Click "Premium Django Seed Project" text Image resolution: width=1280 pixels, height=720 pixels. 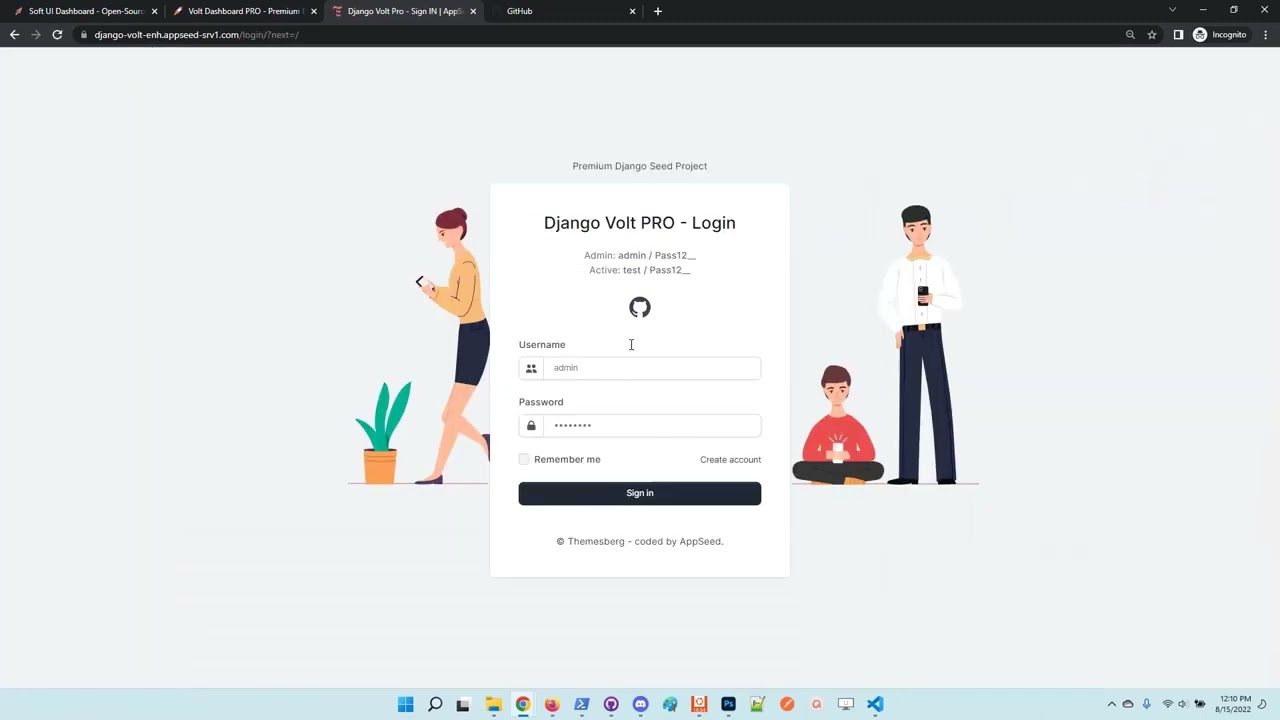[640, 166]
